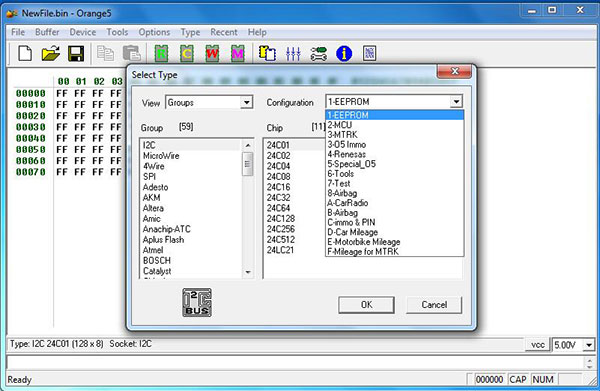
Task: Choose F-Mileage for MTRK configuration
Action: 395,251
